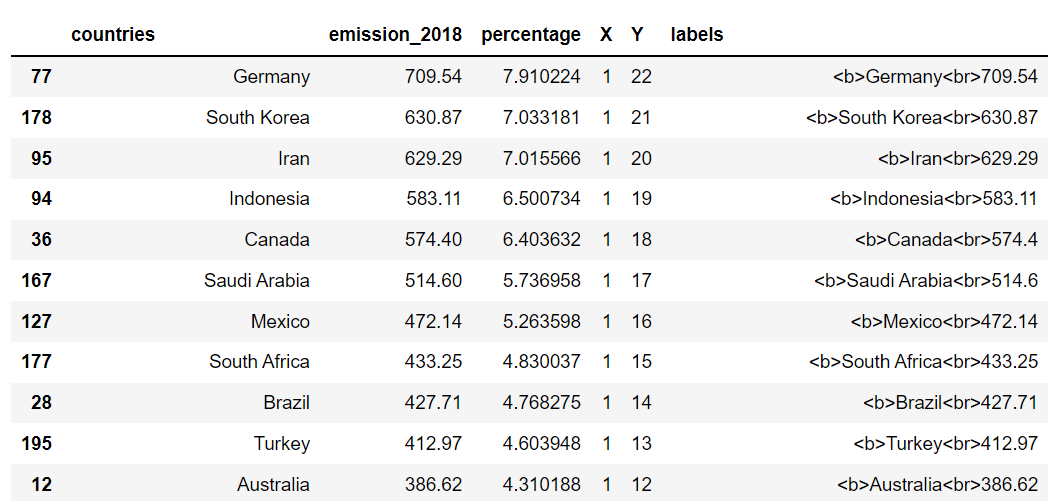Select the percentage column header
1052x501 pixels.
[x=531, y=34]
